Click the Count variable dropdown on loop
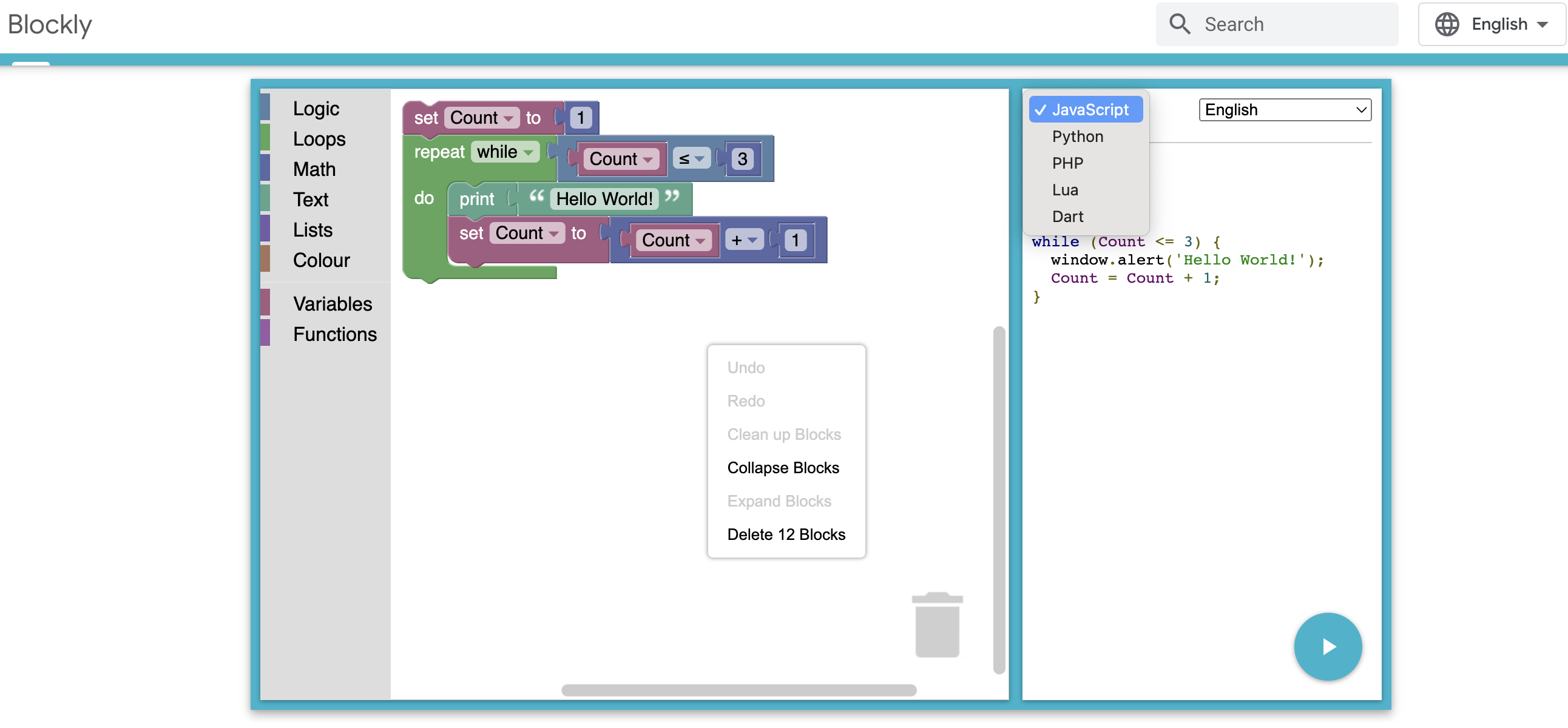The width and height of the screenshot is (1568, 728). [x=619, y=157]
